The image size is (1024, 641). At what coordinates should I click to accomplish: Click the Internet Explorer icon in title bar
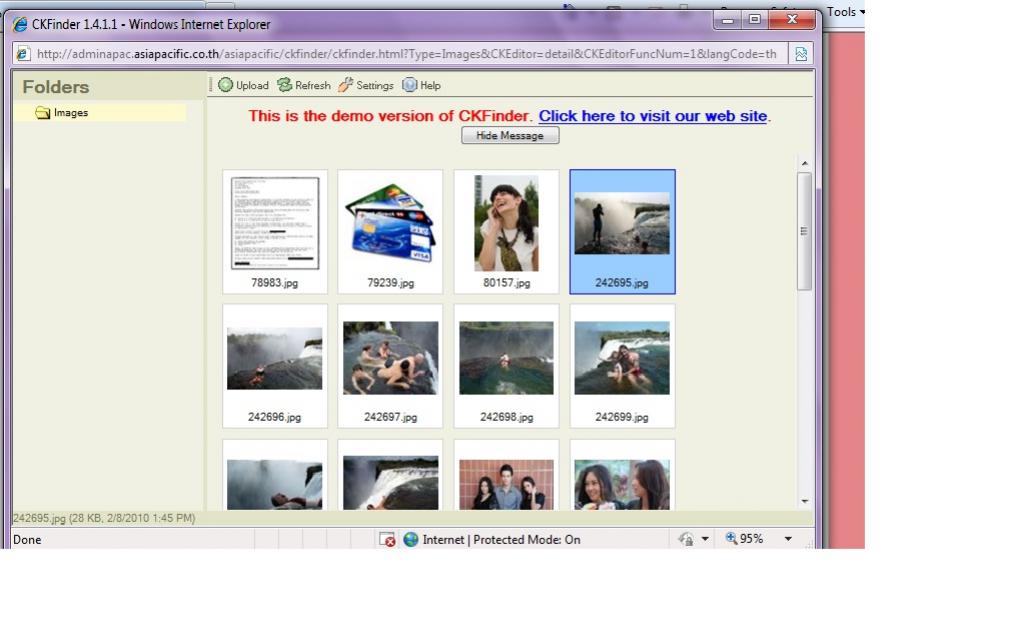pyautogui.click(x=20, y=24)
